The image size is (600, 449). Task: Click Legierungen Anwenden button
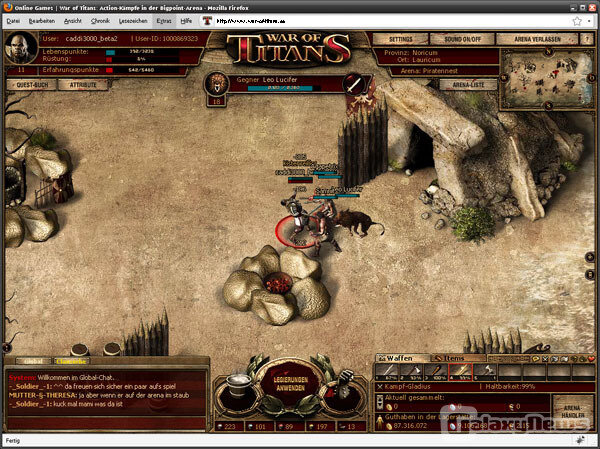pos(292,384)
